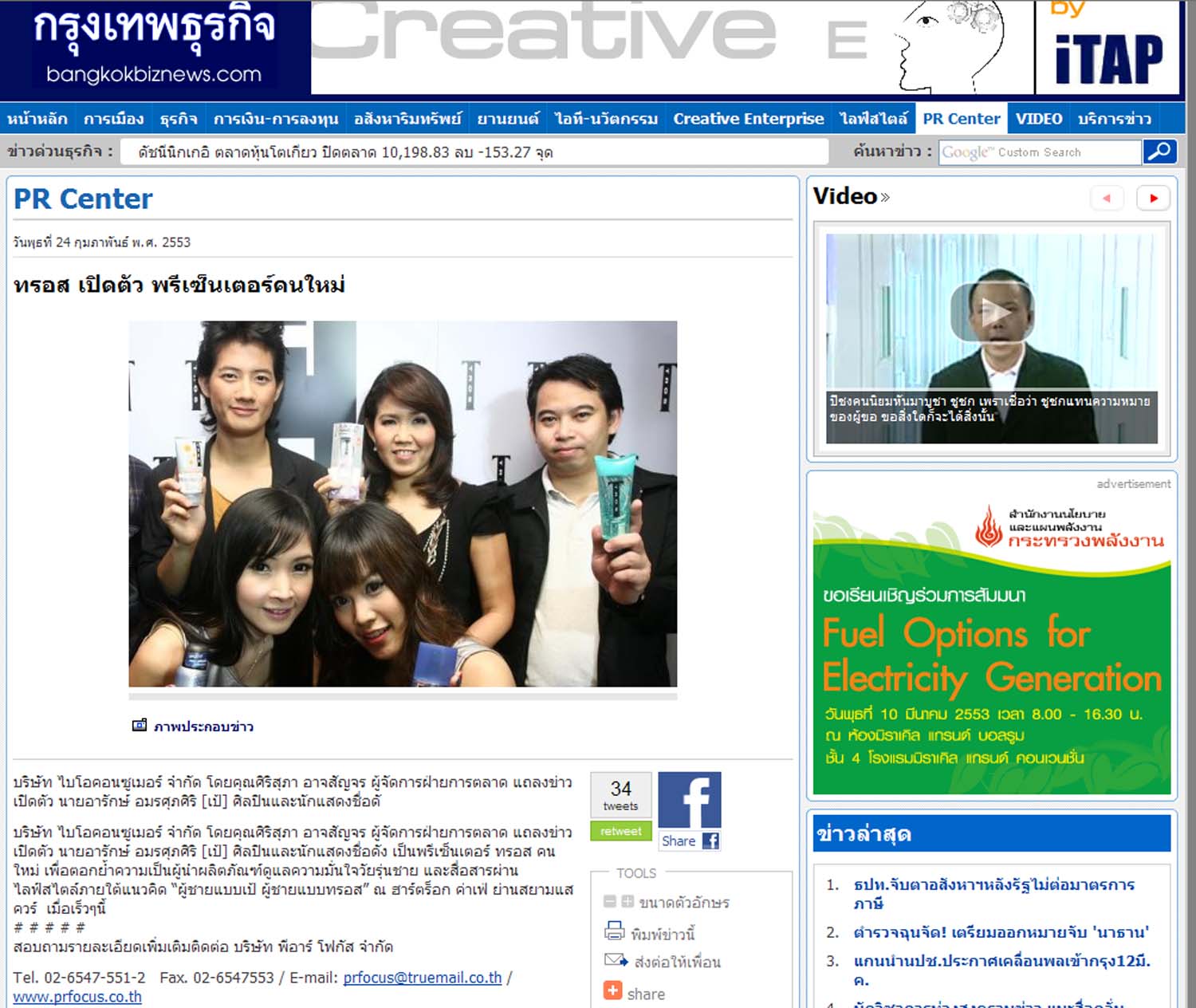Open the article's main photo

click(403, 503)
